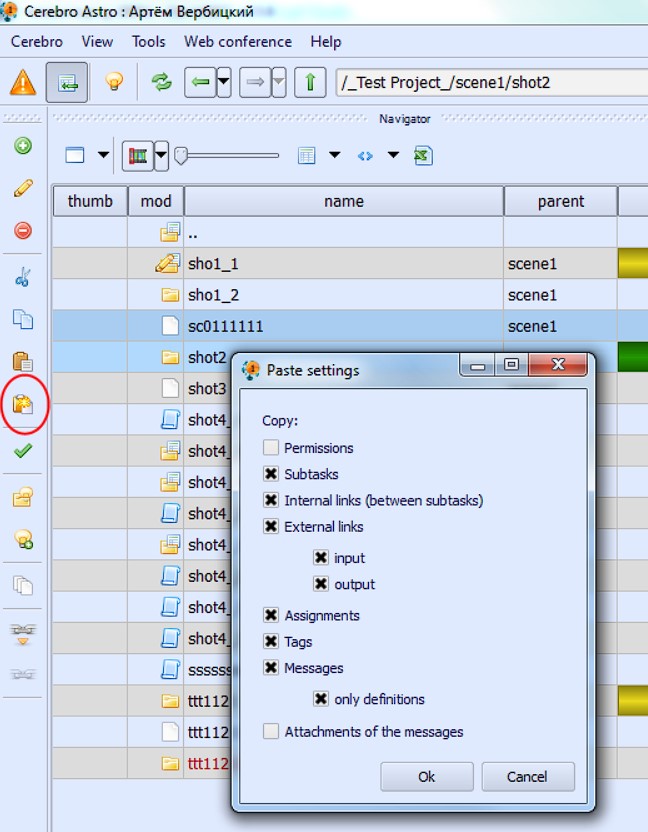
Task: Go forward with the right arrow button
Action: coord(255,82)
